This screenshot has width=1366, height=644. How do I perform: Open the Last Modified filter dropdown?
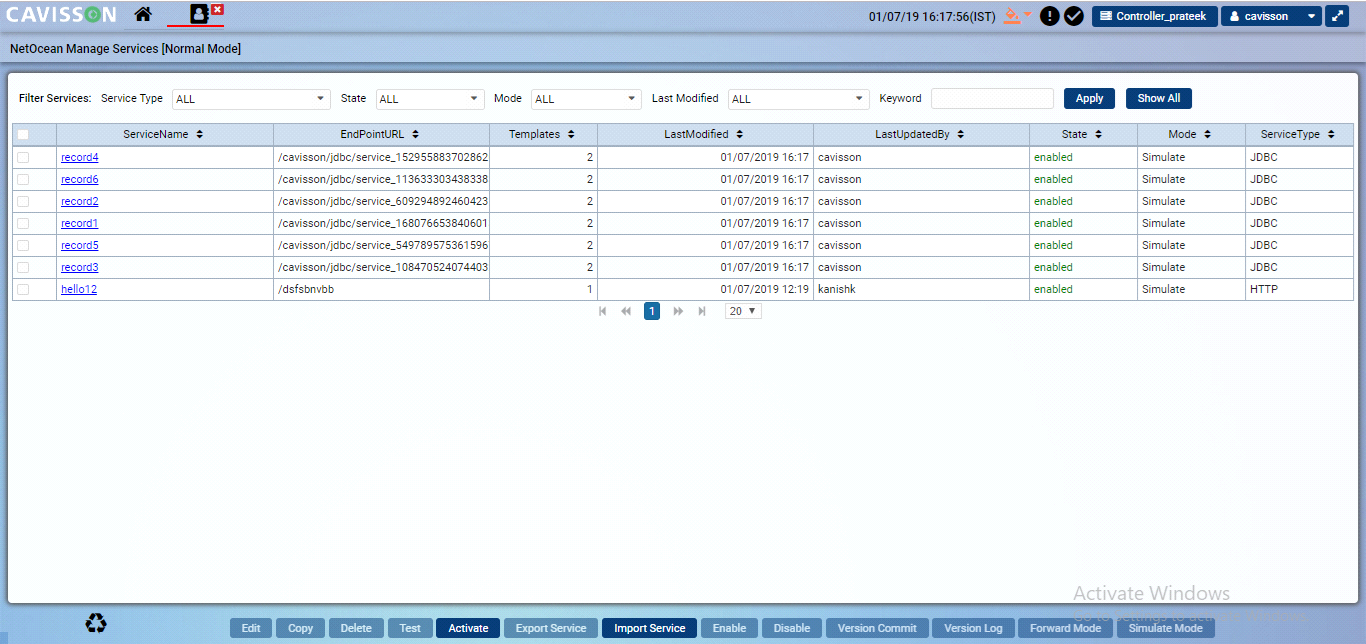[x=799, y=99]
